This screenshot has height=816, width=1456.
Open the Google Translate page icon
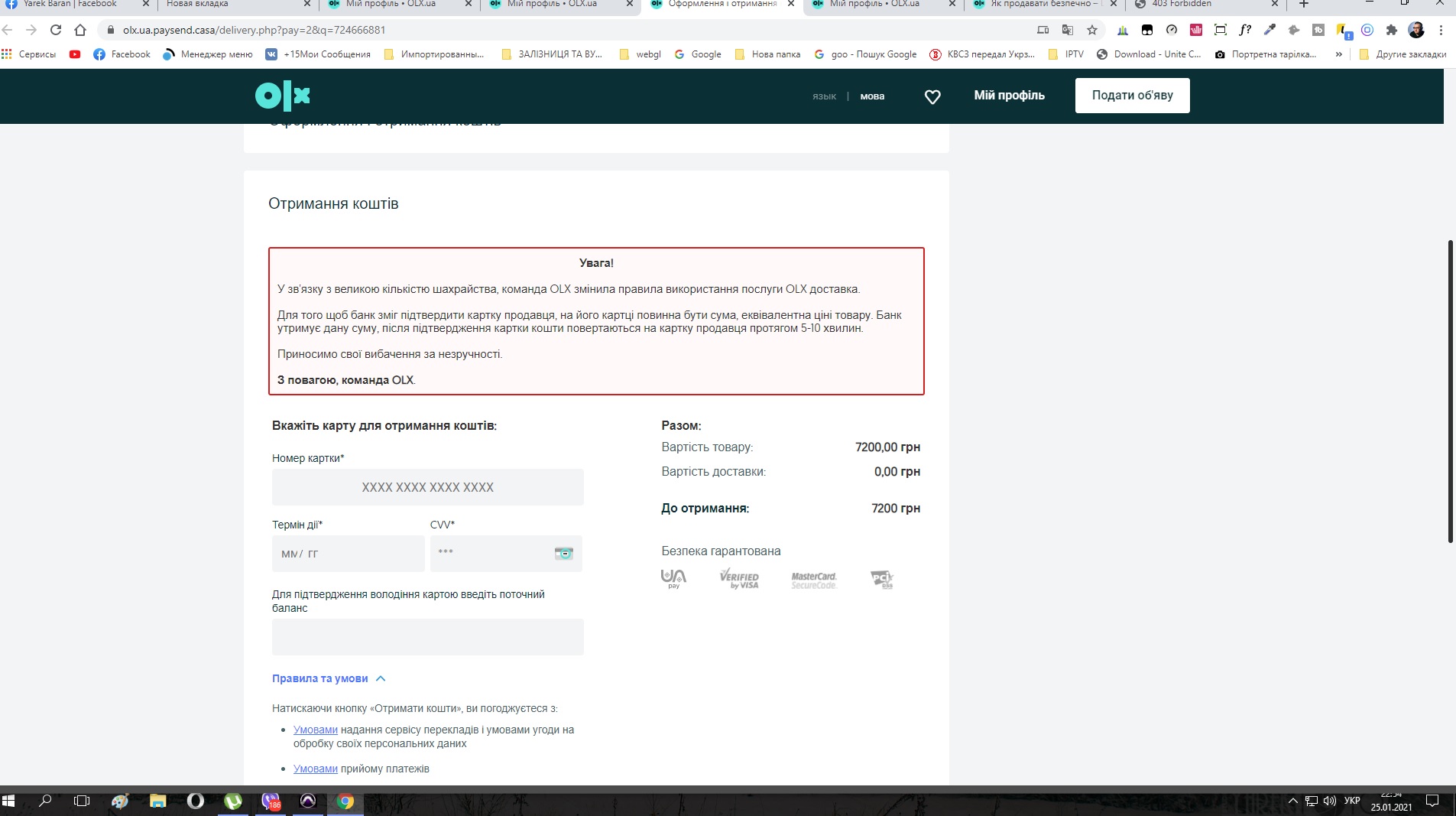pos(1068,30)
